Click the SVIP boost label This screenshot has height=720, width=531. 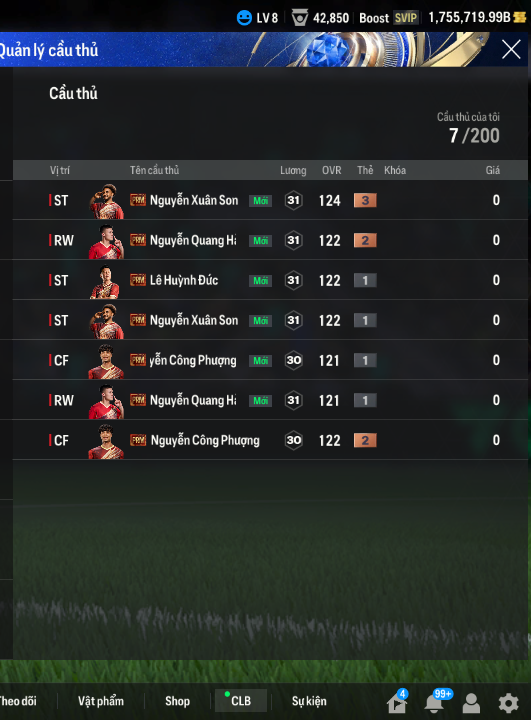406,18
